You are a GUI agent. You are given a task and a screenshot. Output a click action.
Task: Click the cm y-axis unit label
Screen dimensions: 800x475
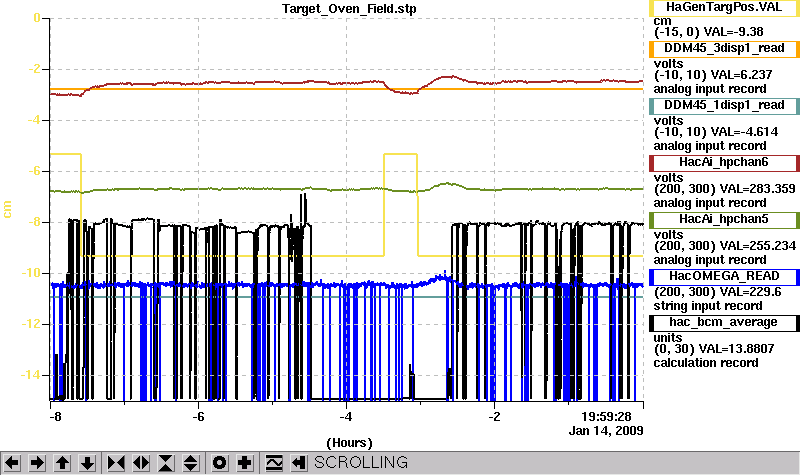(7, 209)
